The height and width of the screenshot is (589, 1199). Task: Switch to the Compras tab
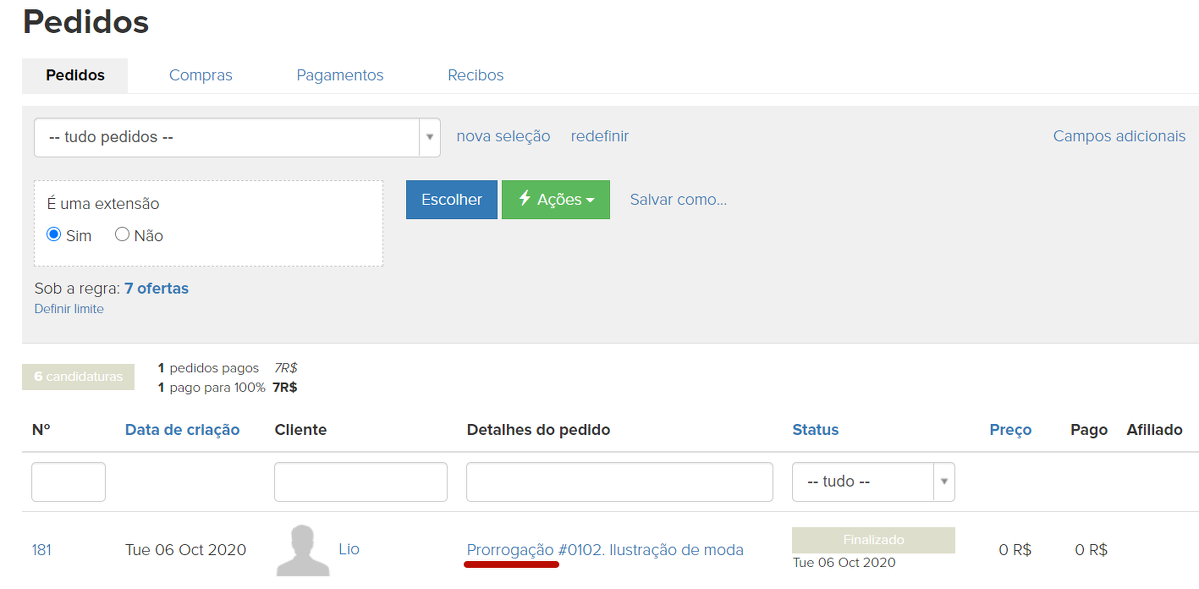click(200, 75)
